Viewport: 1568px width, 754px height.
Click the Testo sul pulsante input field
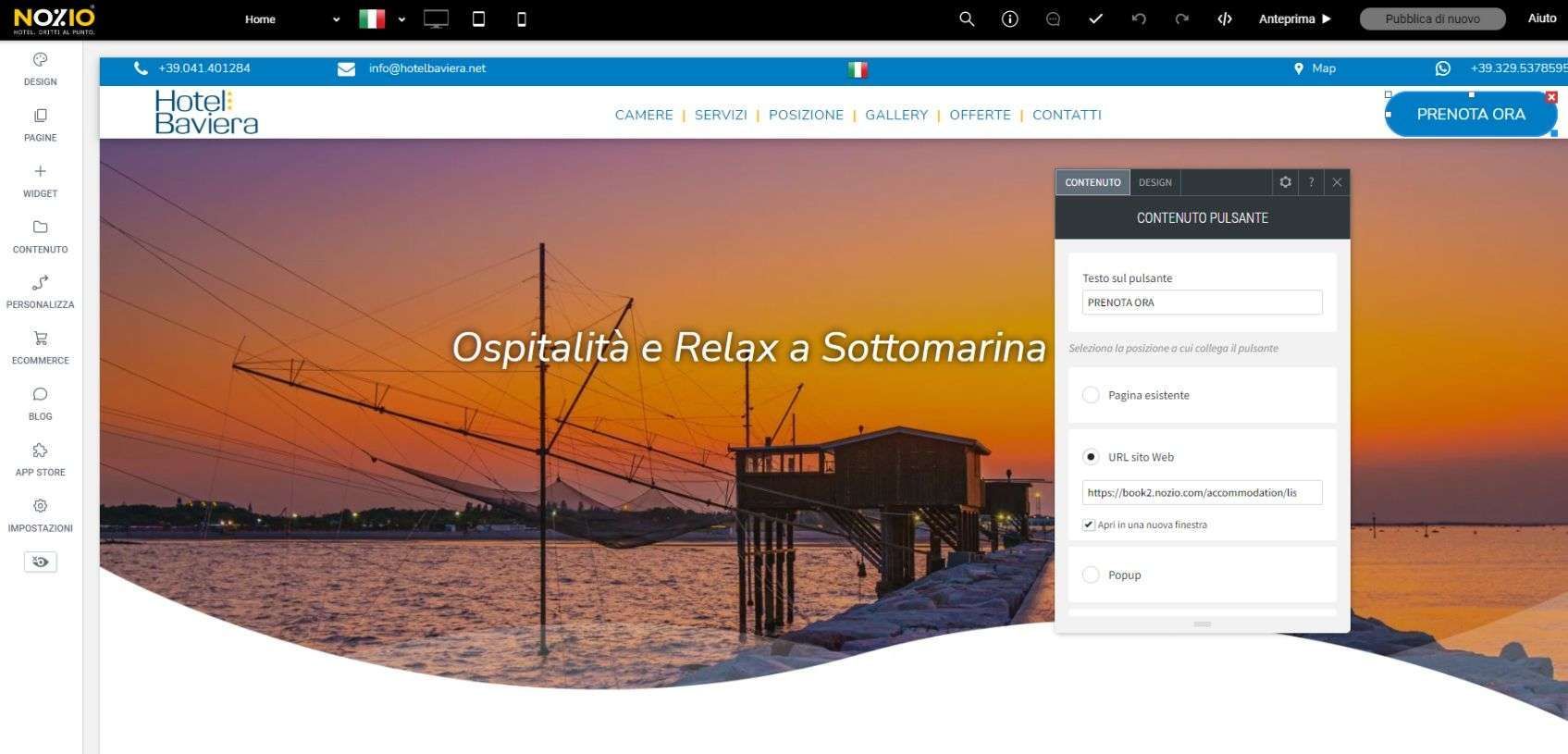click(1202, 303)
